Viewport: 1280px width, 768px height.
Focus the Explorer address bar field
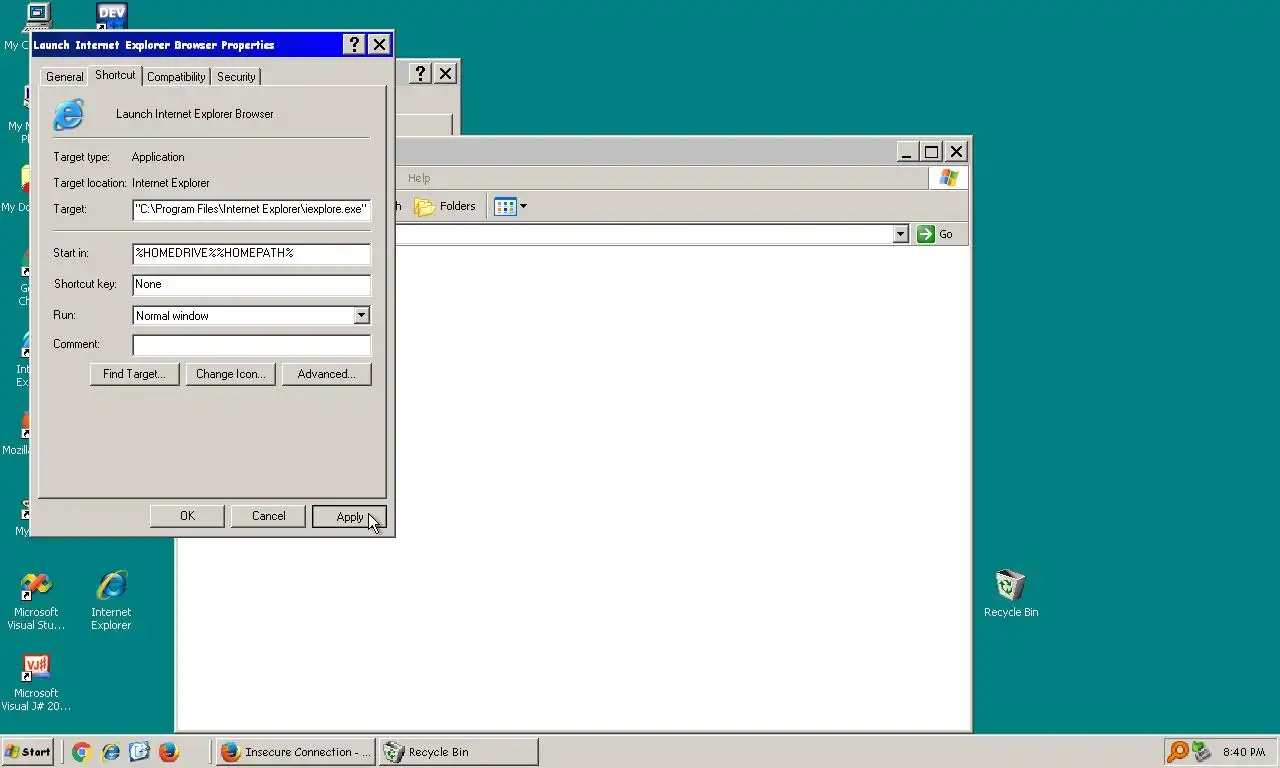(x=642, y=234)
